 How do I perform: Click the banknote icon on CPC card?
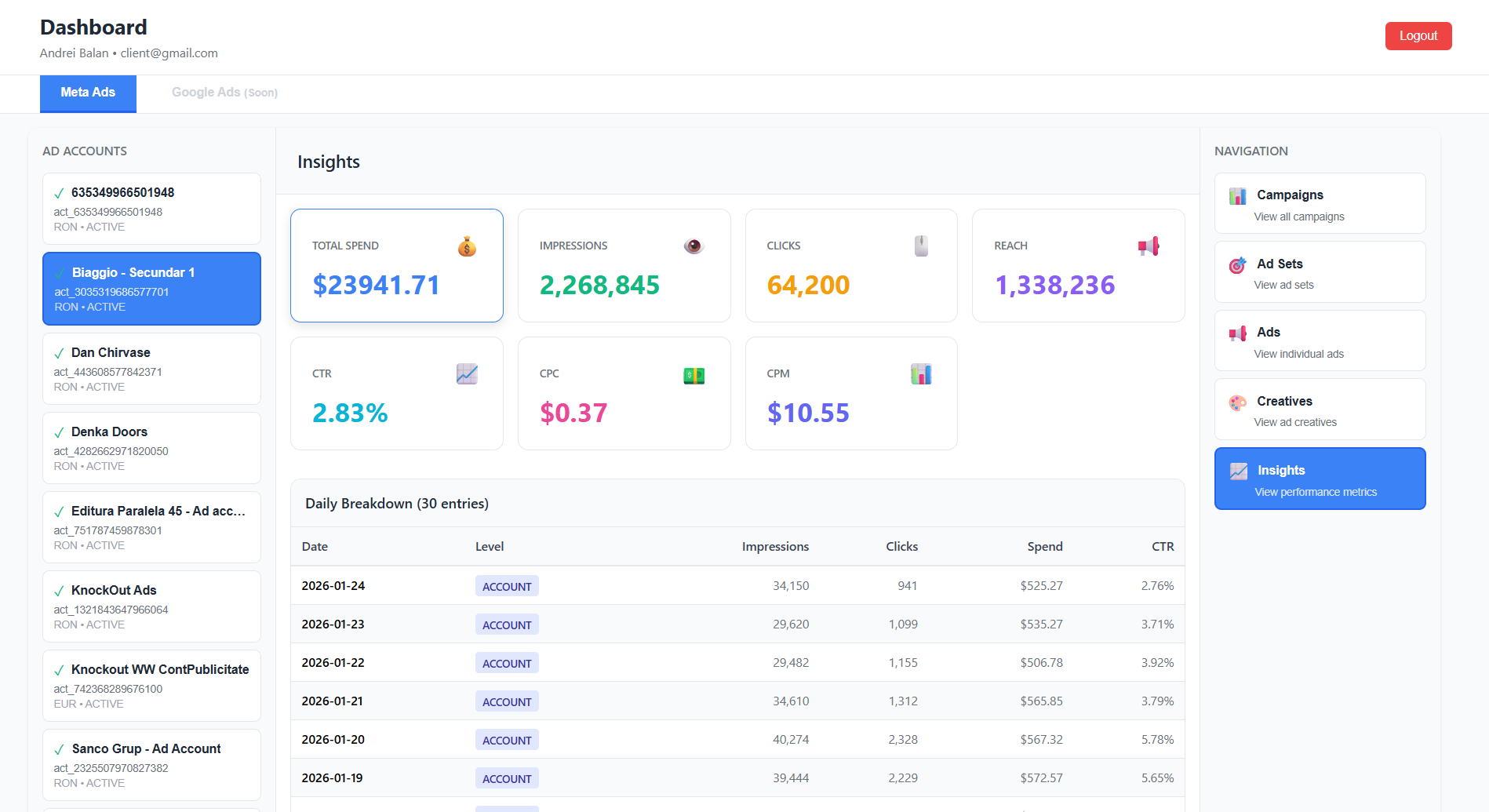coord(694,376)
